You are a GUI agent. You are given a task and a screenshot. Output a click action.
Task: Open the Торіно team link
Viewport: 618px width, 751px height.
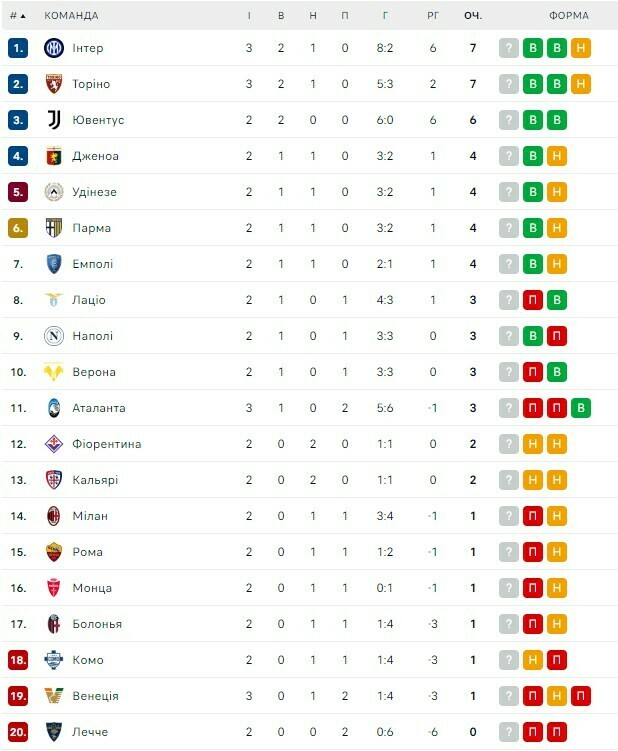pos(91,84)
